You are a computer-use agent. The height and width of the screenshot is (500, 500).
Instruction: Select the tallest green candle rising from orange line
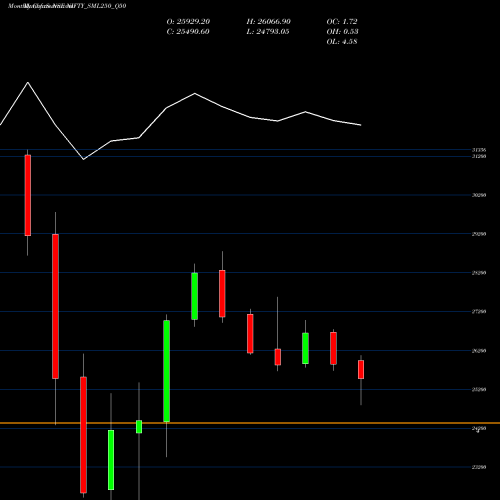click(166, 371)
